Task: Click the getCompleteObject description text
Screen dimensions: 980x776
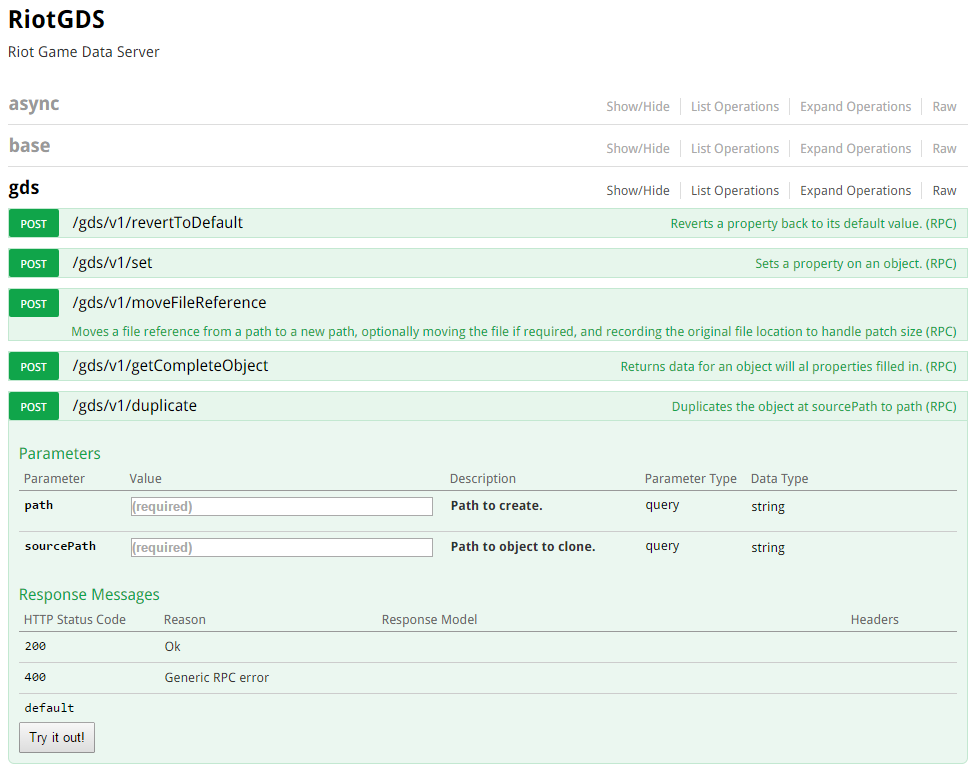Action: (x=788, y=367)
